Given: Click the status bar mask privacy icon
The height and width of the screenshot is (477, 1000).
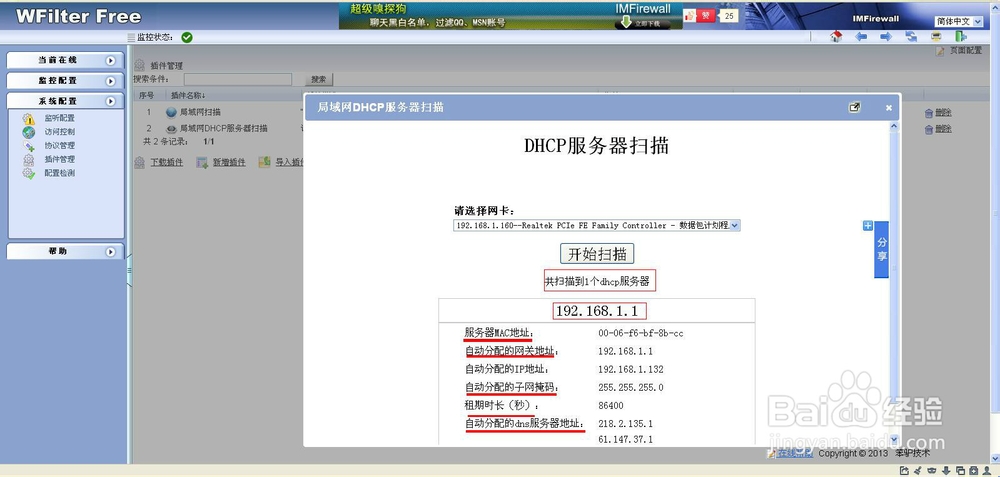Looking at the screenshot, I should (x=932, y=471).
